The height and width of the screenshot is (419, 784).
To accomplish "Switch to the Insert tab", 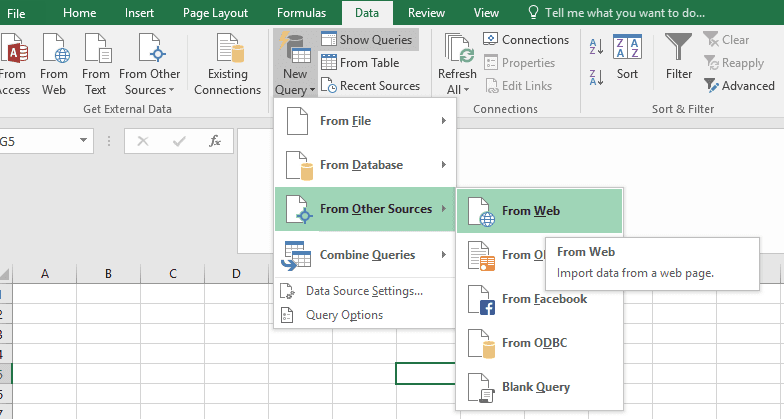I will point(139,13).
